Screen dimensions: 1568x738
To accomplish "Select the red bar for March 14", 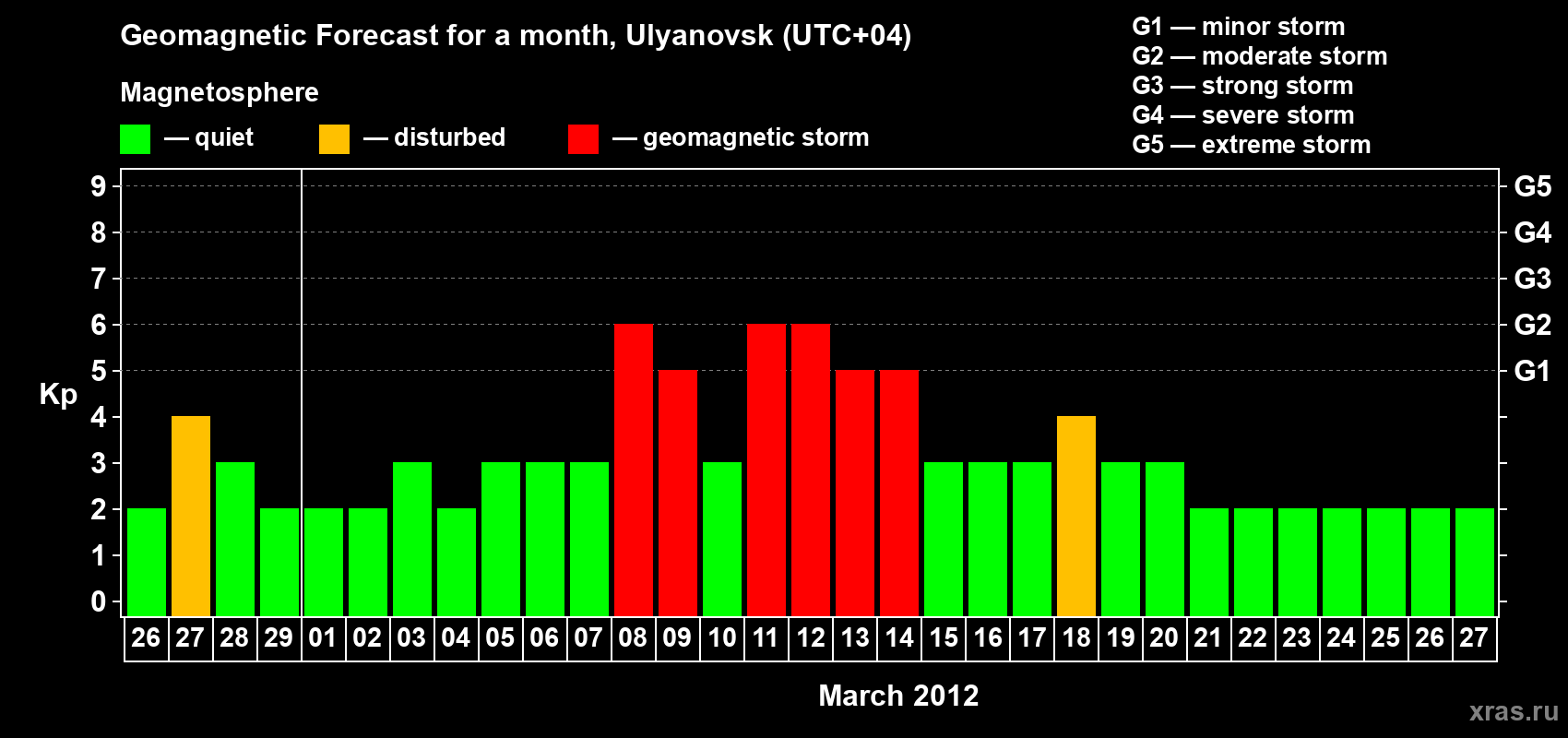I will 899,493.
